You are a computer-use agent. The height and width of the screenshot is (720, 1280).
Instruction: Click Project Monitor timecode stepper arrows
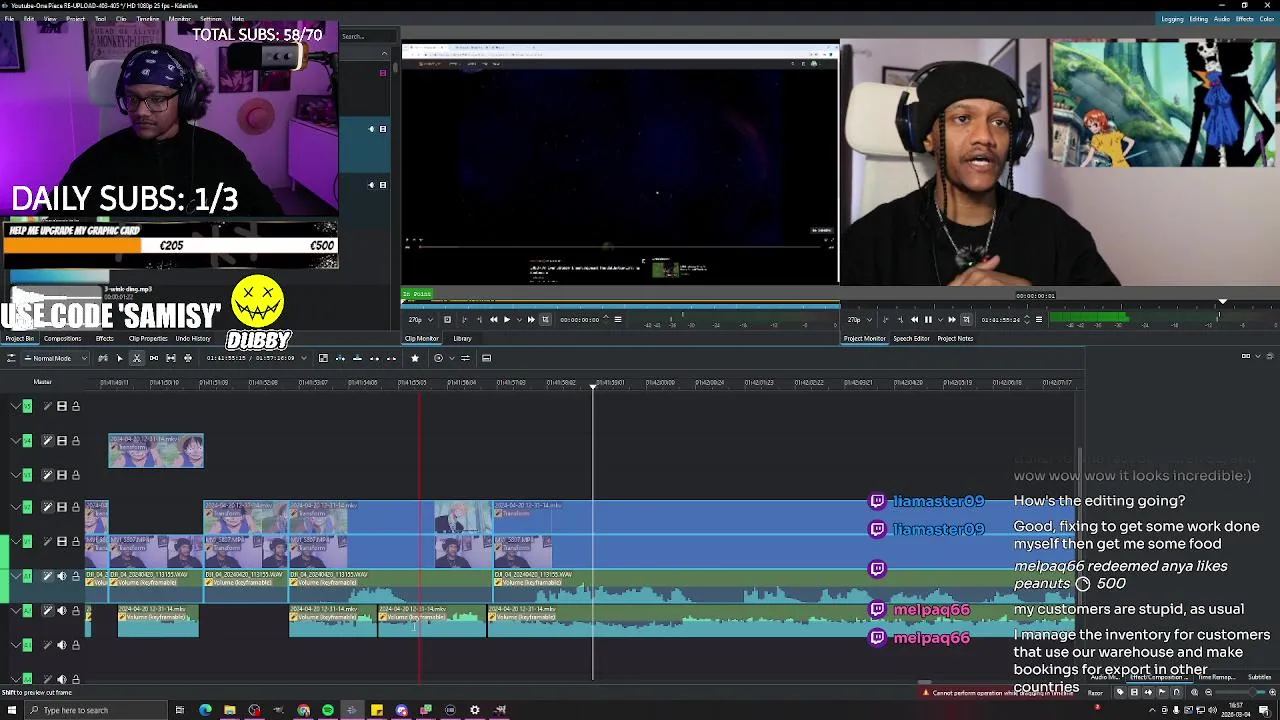(x=1027, y=319)
